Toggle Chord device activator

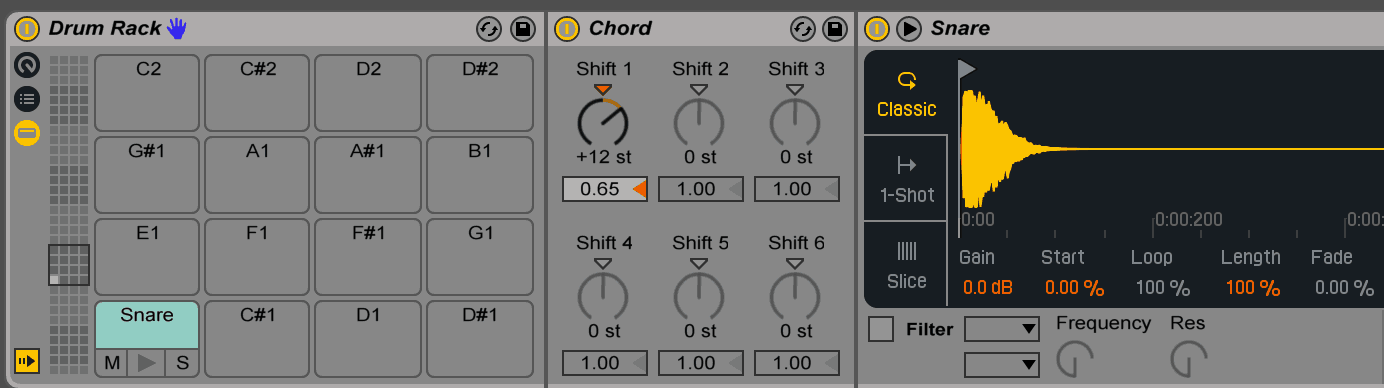coord(567,28)
